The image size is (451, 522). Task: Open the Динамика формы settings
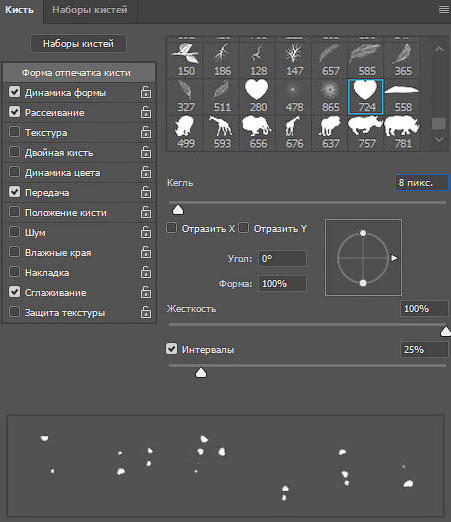point(65,93)
